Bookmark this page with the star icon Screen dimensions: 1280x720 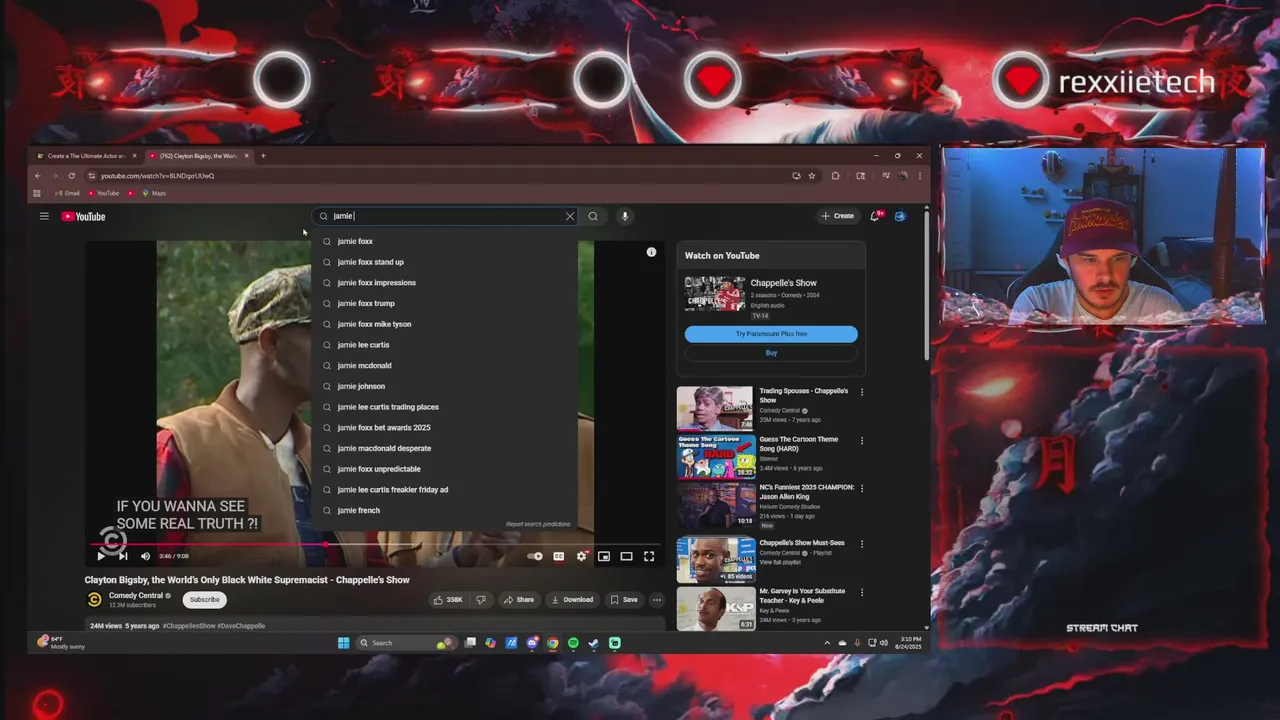[x=812, y=176]
